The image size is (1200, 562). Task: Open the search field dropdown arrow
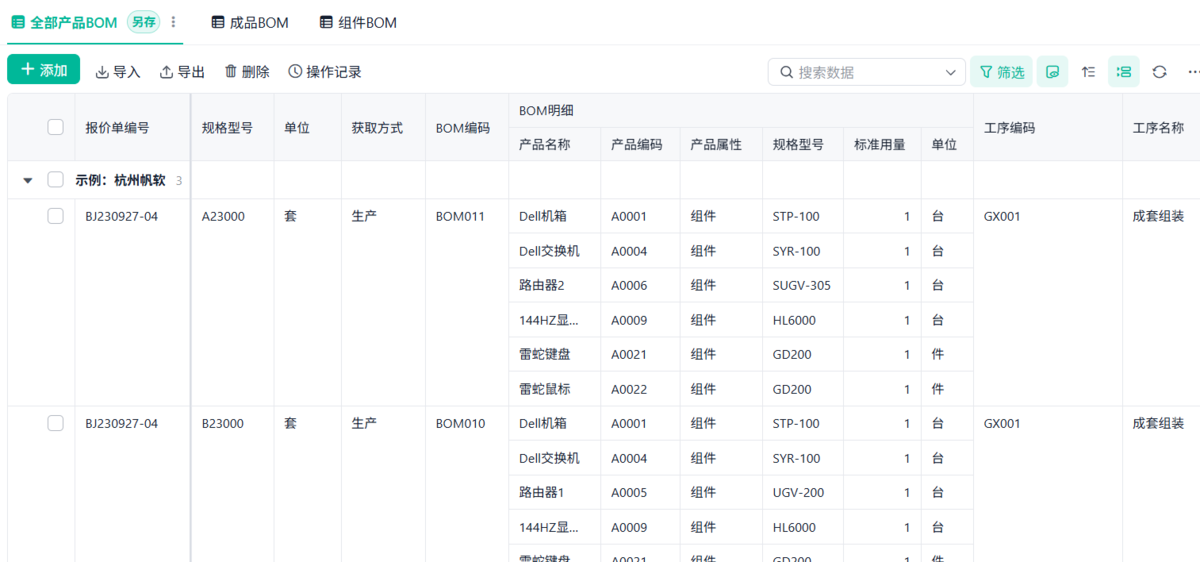point(951,72)
